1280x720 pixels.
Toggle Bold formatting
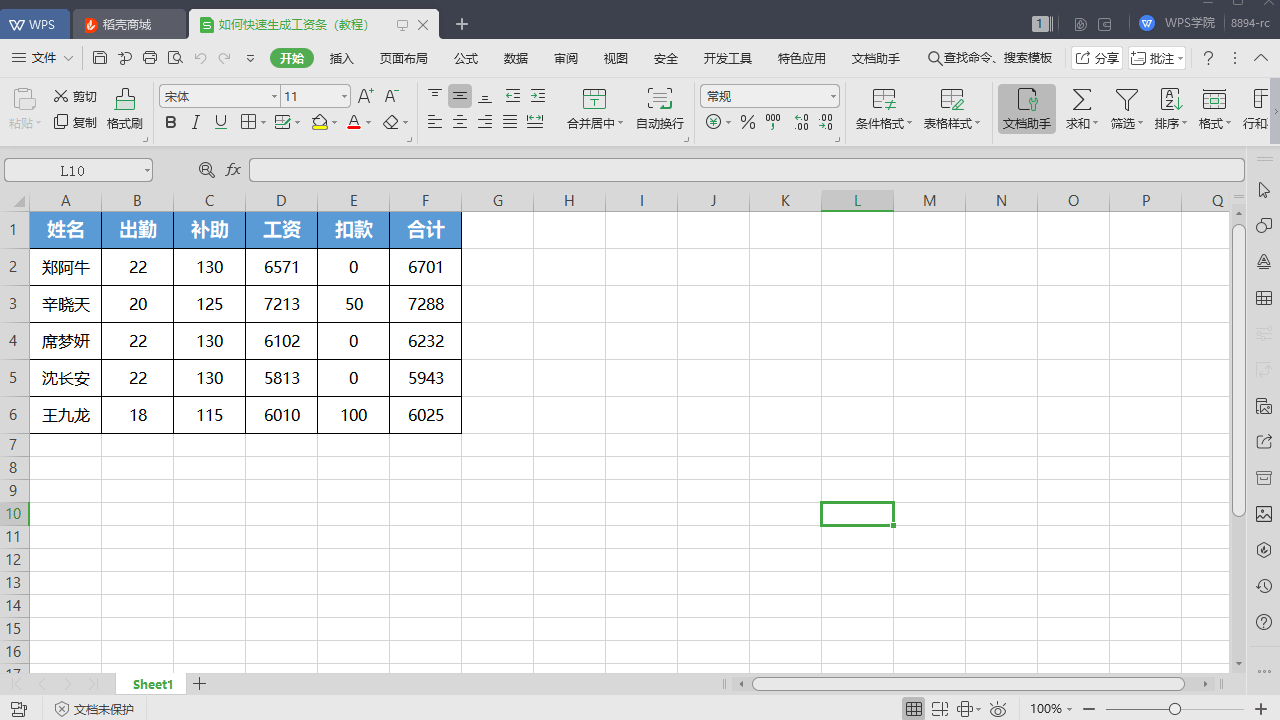pos(170,122)
